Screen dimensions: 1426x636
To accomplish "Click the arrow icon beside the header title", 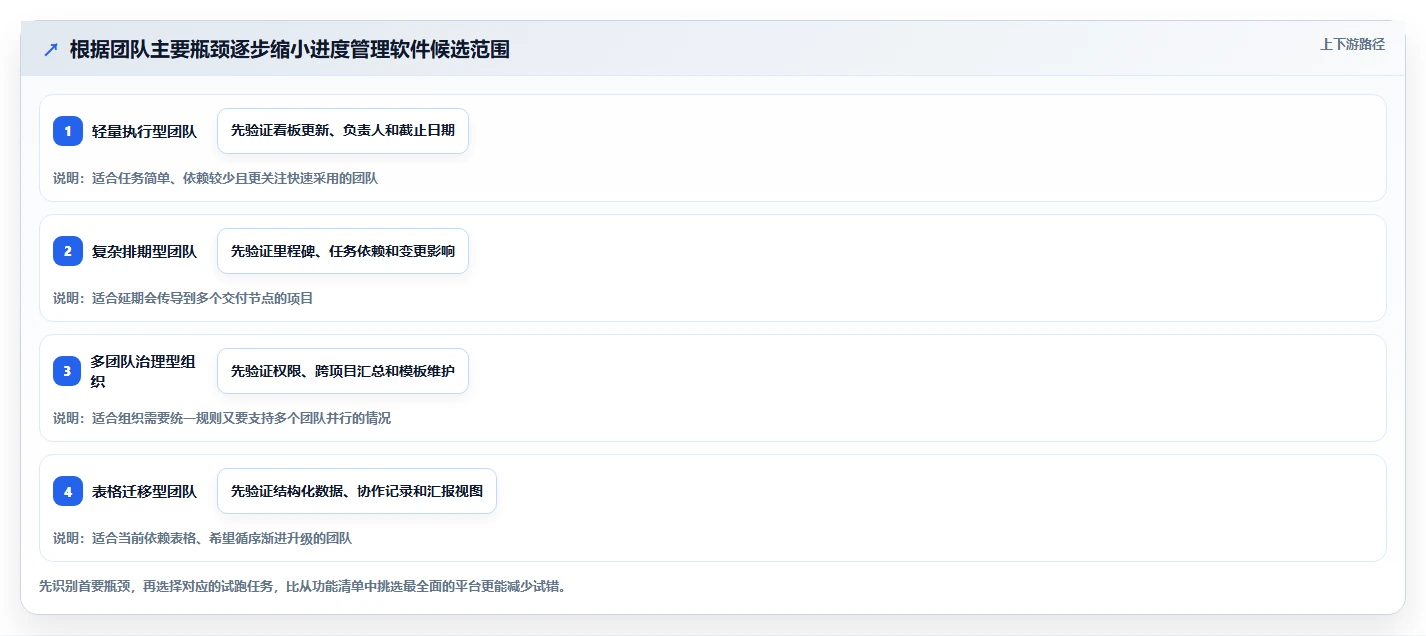I will pyautogui.click(x=51, y=50).
